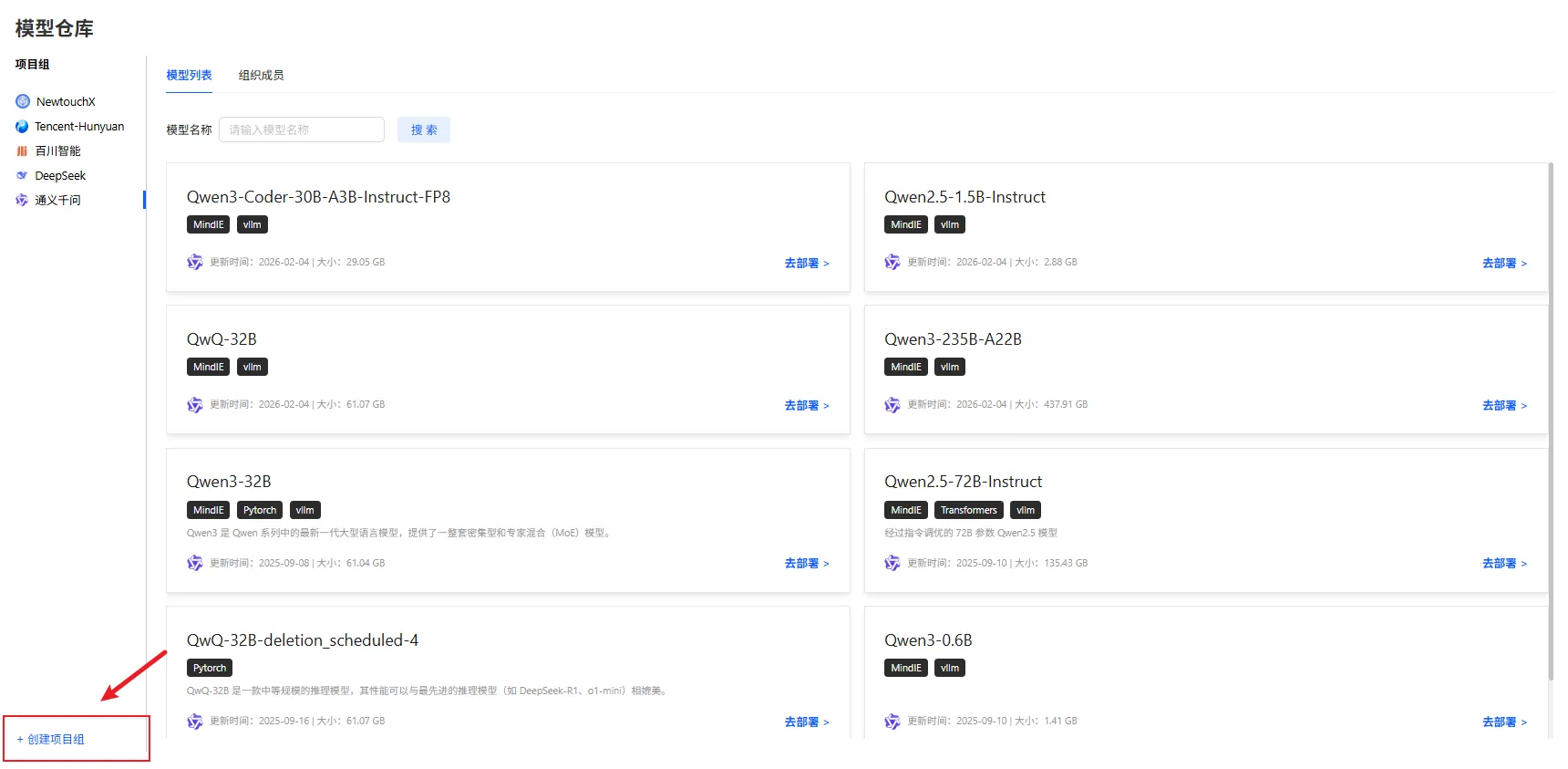
Task: Click Qwen icon on Qwen2.5-1.5B-Instruct card
Action: click(892, 262)
